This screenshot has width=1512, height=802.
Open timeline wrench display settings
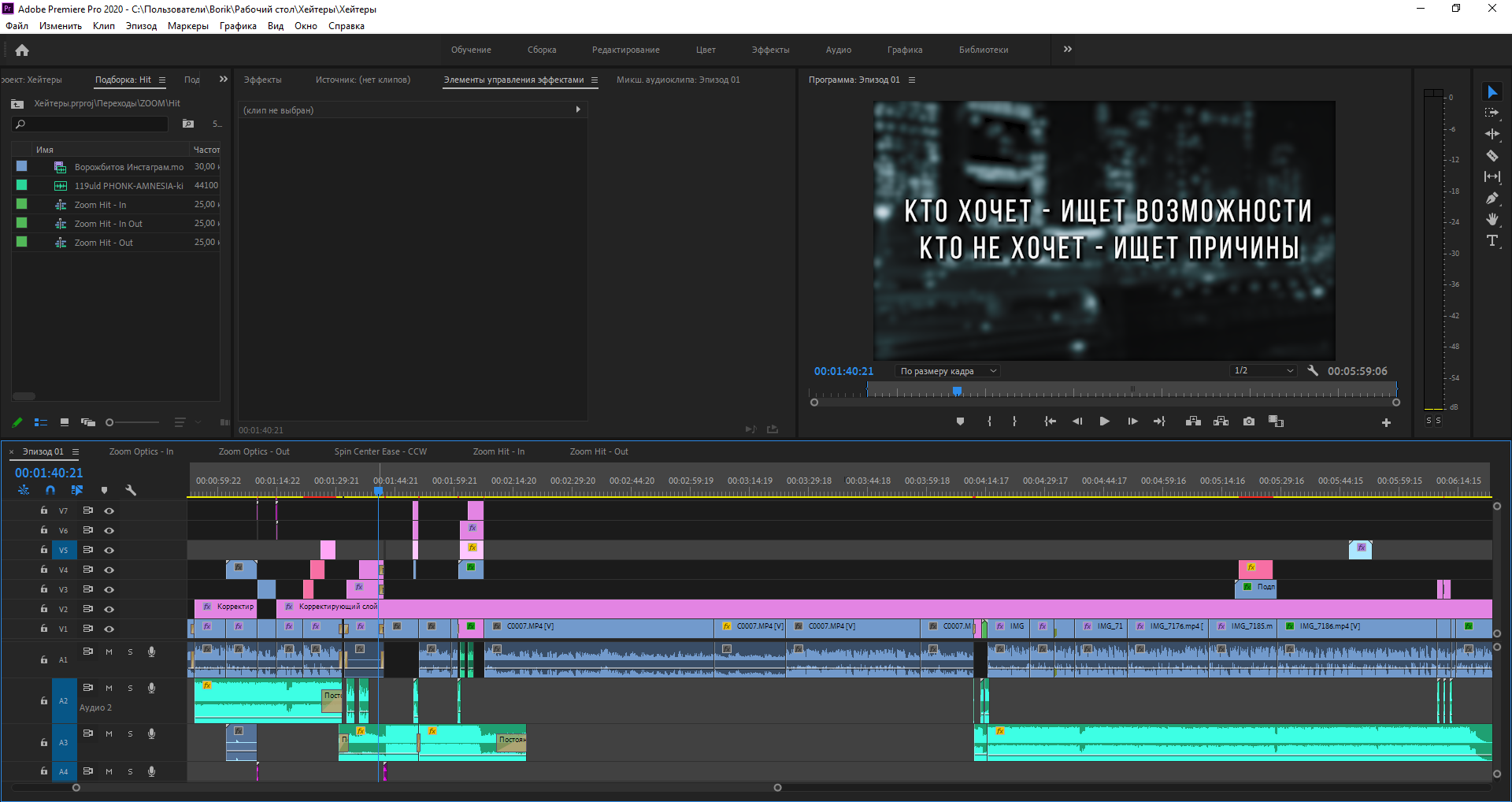(x=131, y=490)
